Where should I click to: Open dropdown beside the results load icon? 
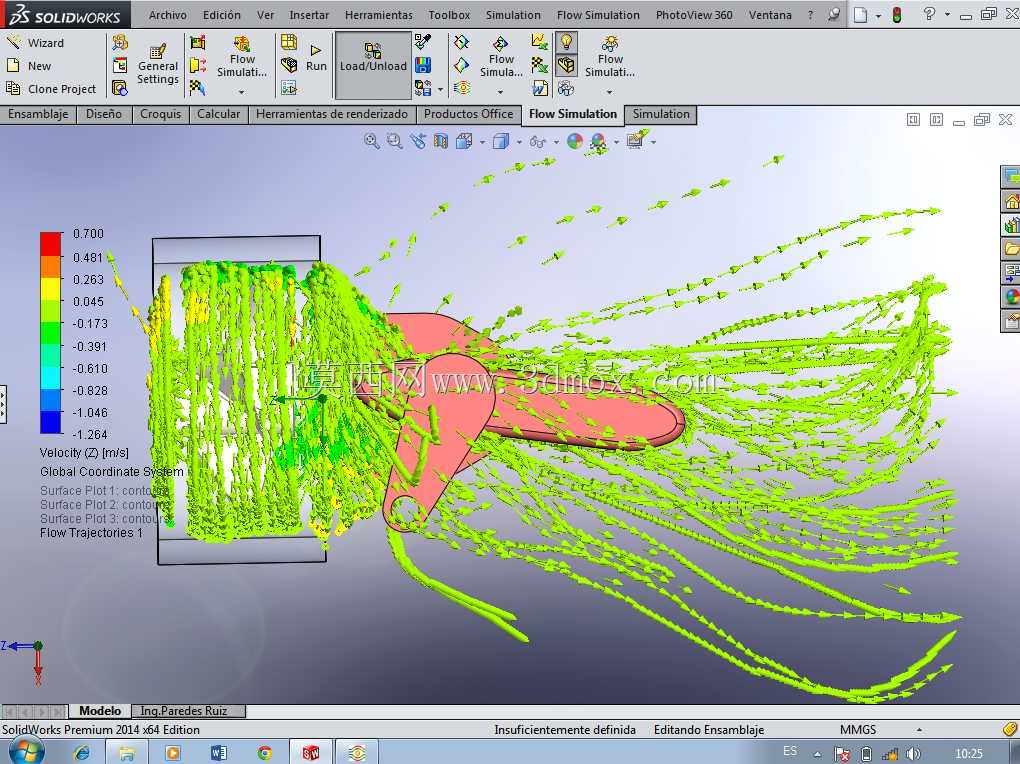coord(440,89)
